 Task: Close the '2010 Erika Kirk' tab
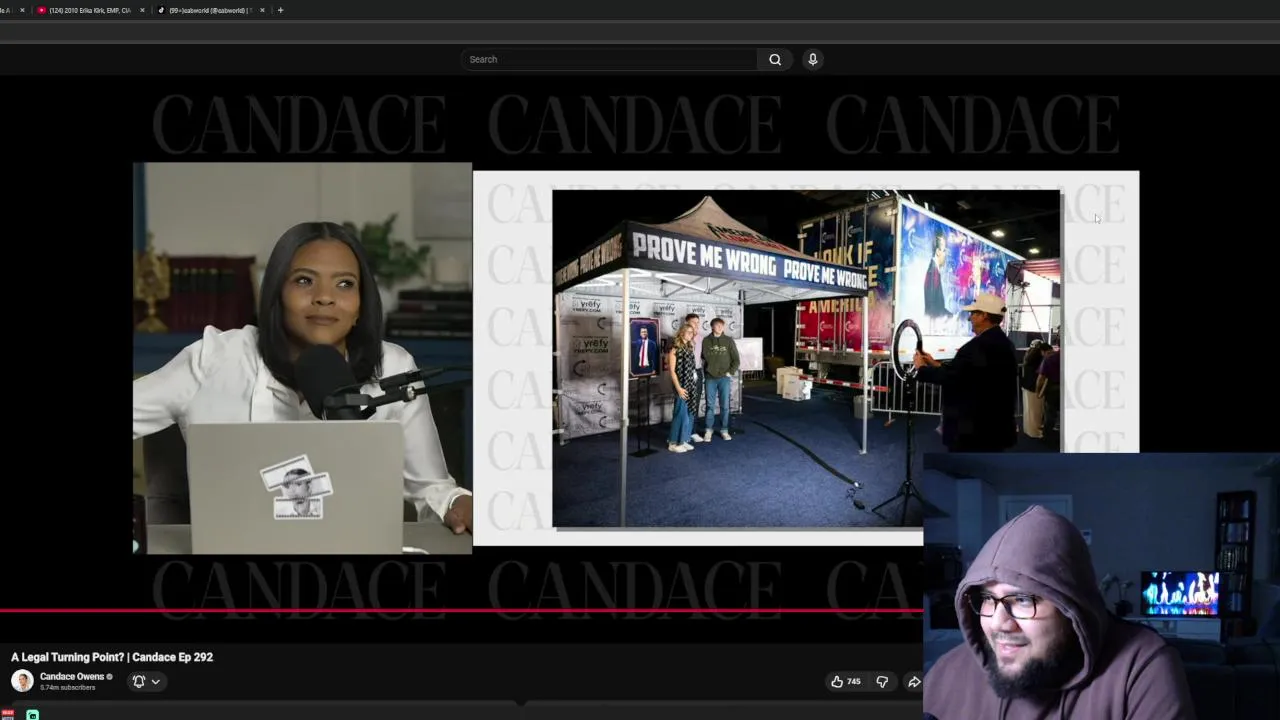pyautogui.click(x=142, y=10)
